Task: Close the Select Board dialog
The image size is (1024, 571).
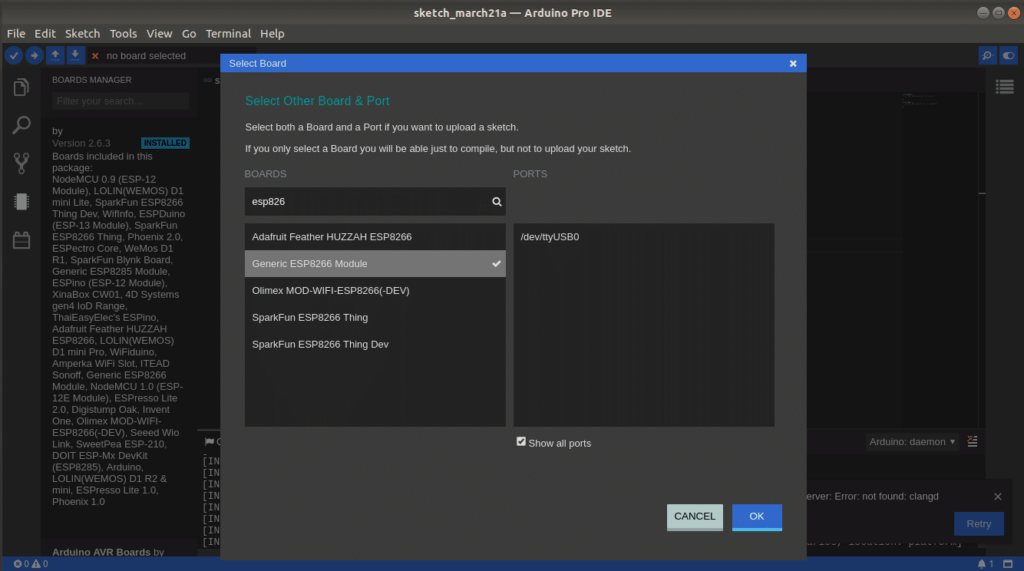Action: [793, 63]
